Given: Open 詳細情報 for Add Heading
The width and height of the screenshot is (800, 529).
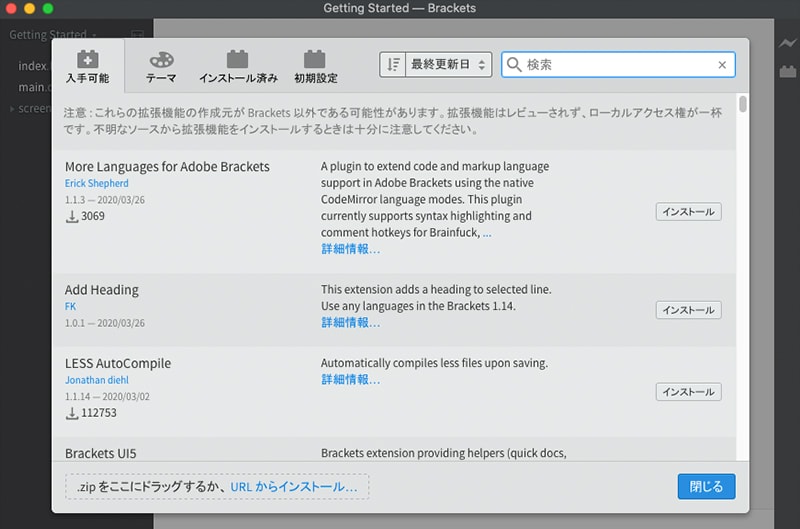Looking at the screenshot, I should pyautogui.click(x=350, y=323).
